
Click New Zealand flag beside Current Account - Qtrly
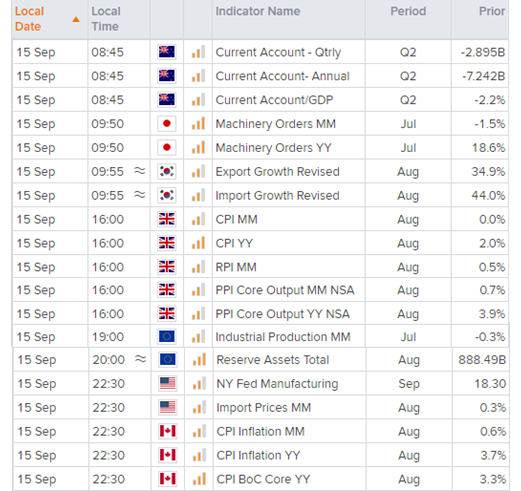(x=167, y=52)
